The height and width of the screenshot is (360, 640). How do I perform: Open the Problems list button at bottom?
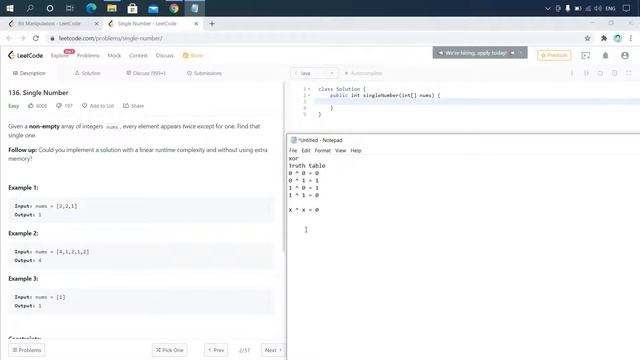27,350
